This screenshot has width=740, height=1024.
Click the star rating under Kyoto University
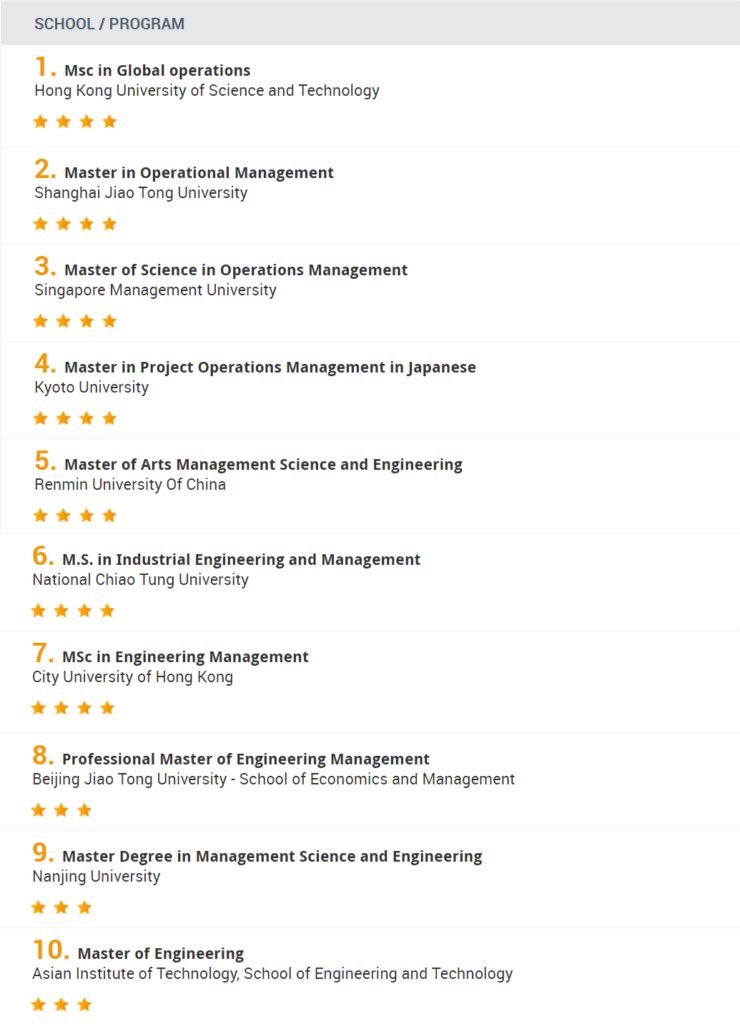(x=74, y=419)
